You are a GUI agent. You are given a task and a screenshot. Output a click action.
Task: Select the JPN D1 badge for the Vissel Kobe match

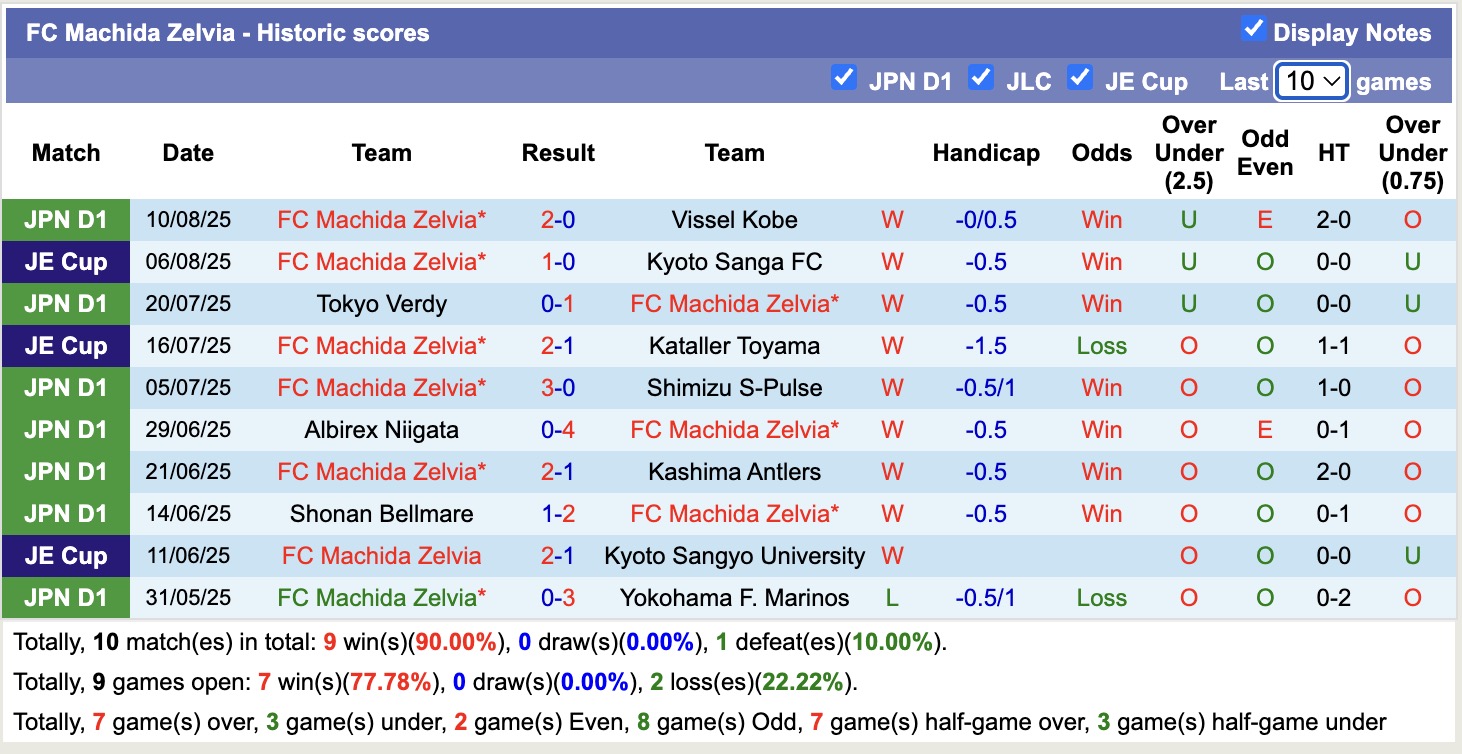tap(65, 219)
